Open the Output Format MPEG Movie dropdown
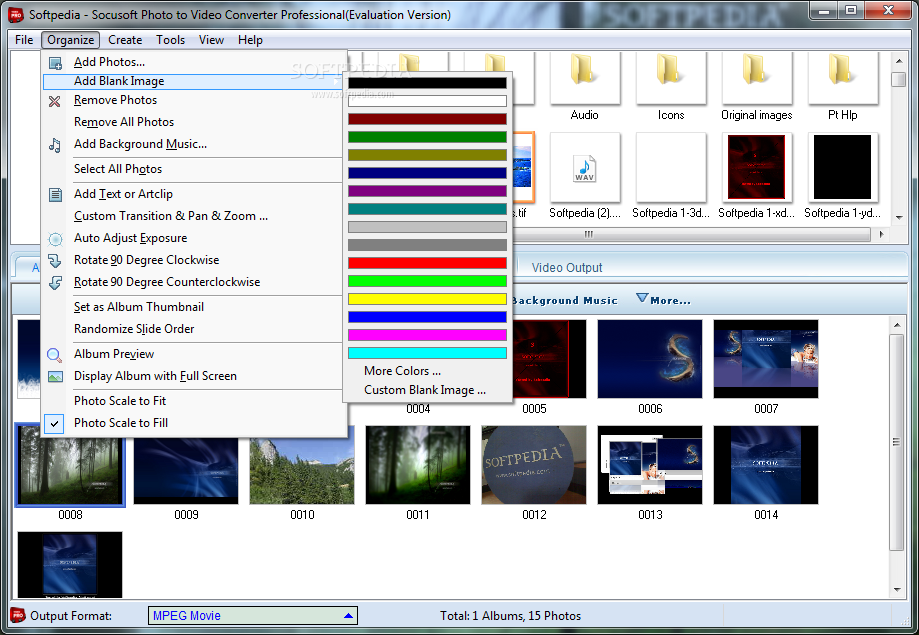919x635 pixels. coord(253,616)
